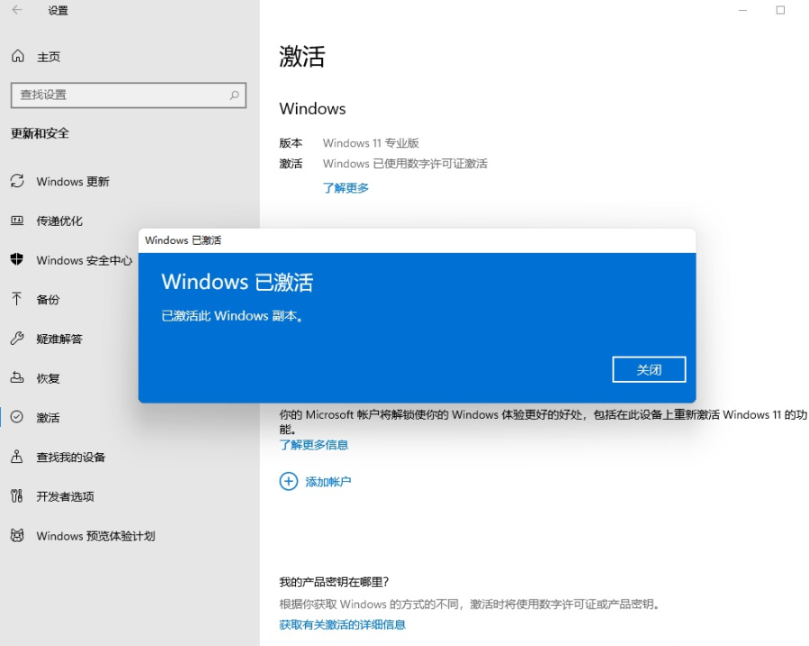Screen dimensions: 809x646
Task: Click the Backup upward arrow icon
Action: point(17,299)
